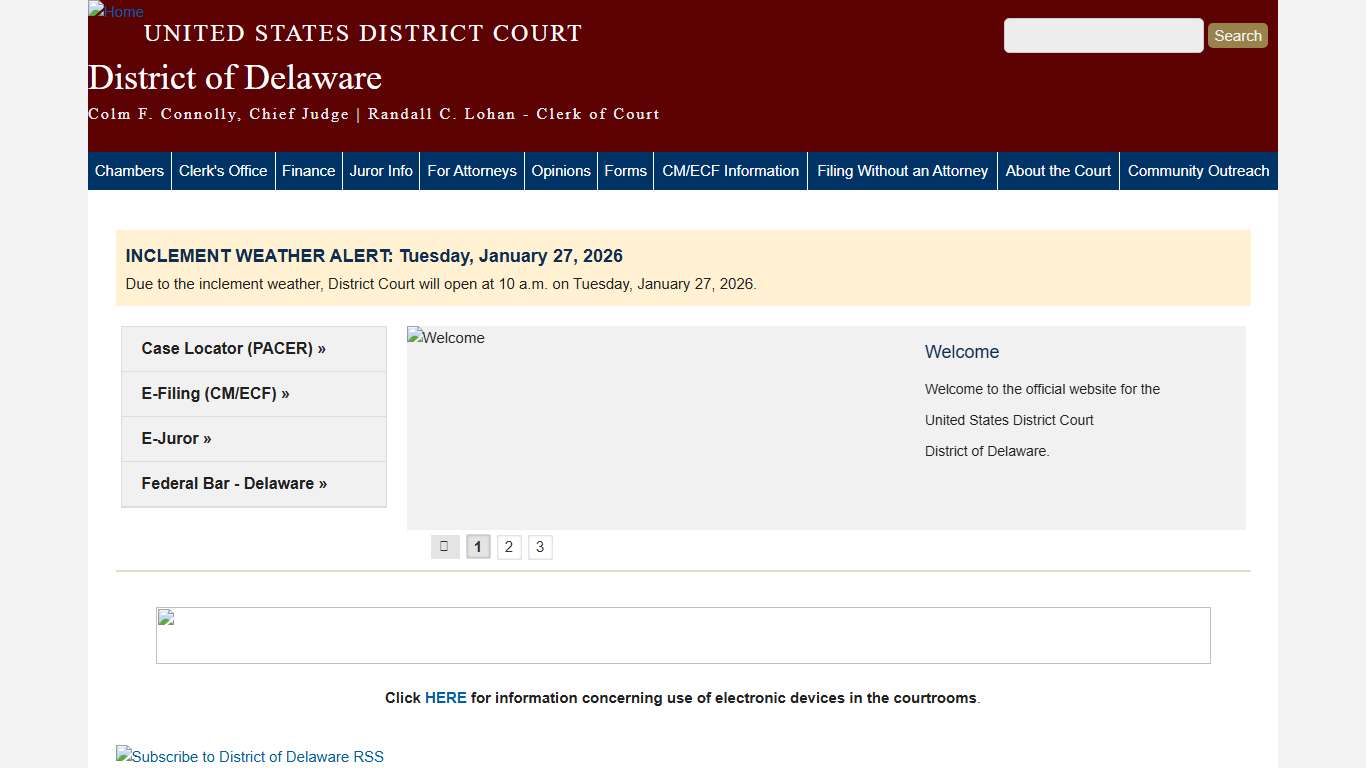Open E-Filing (CM/ECF)

pyautogui.click(x=215, y=393)
